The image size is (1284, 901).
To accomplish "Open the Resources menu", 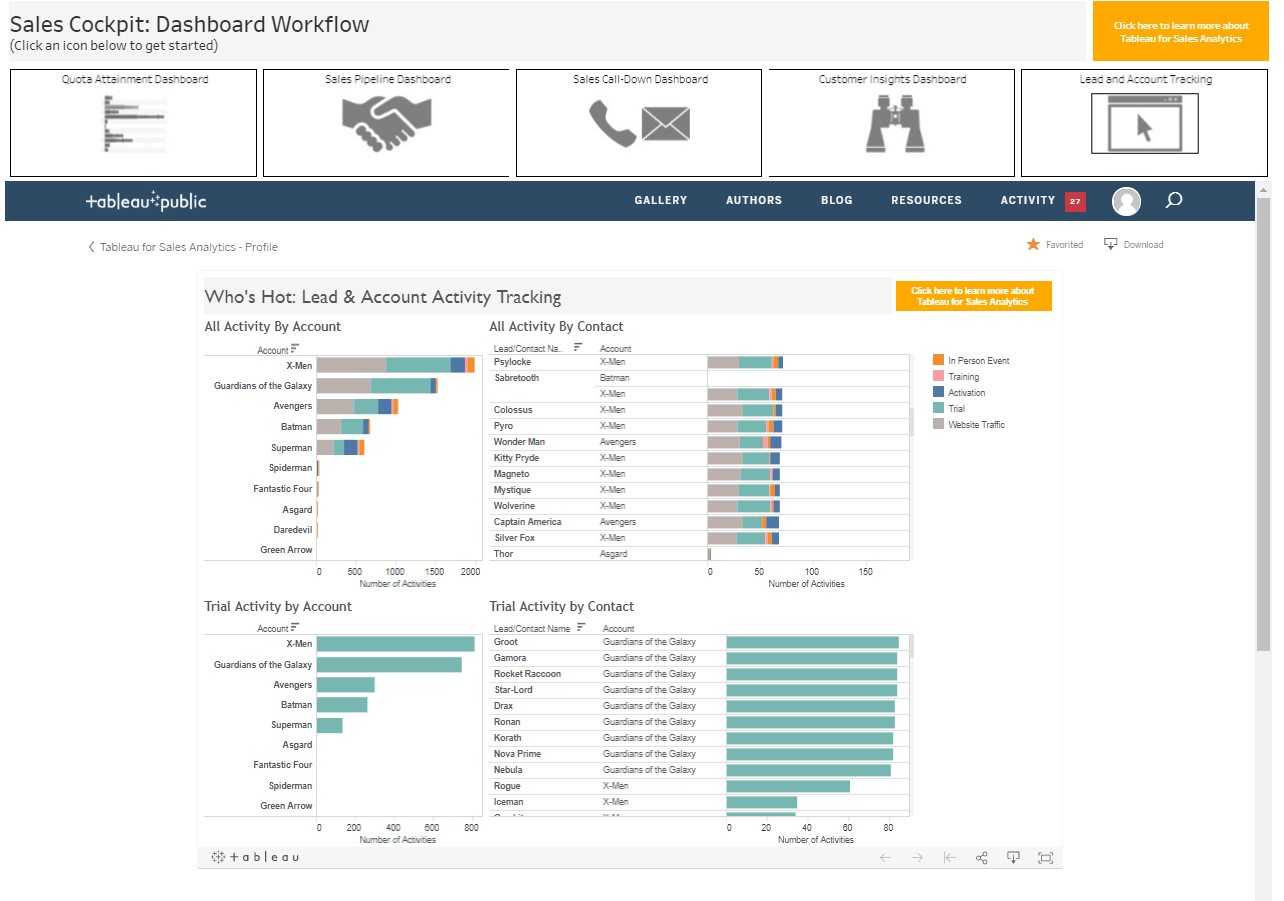I will [x=927, y=200].
